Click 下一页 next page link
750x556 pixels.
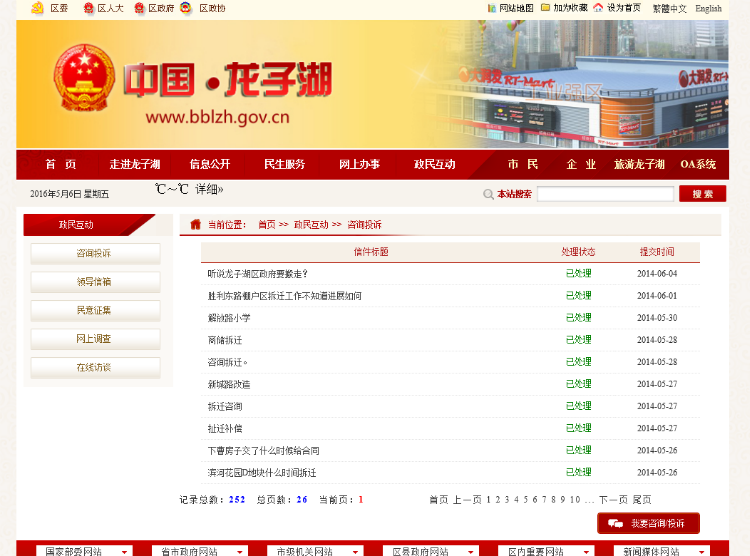coord(613,500)
